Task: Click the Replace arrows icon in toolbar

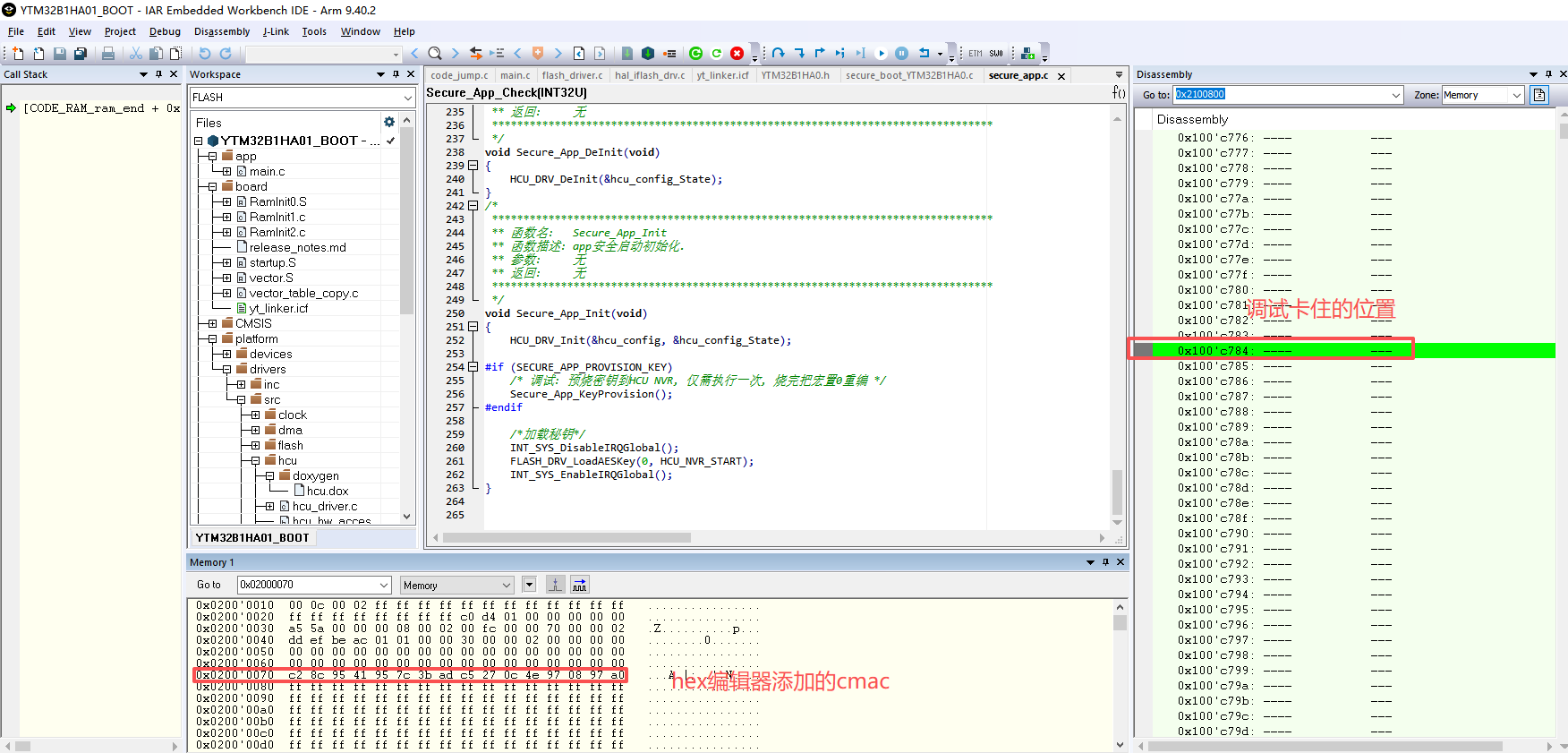Action: (476, 54)
